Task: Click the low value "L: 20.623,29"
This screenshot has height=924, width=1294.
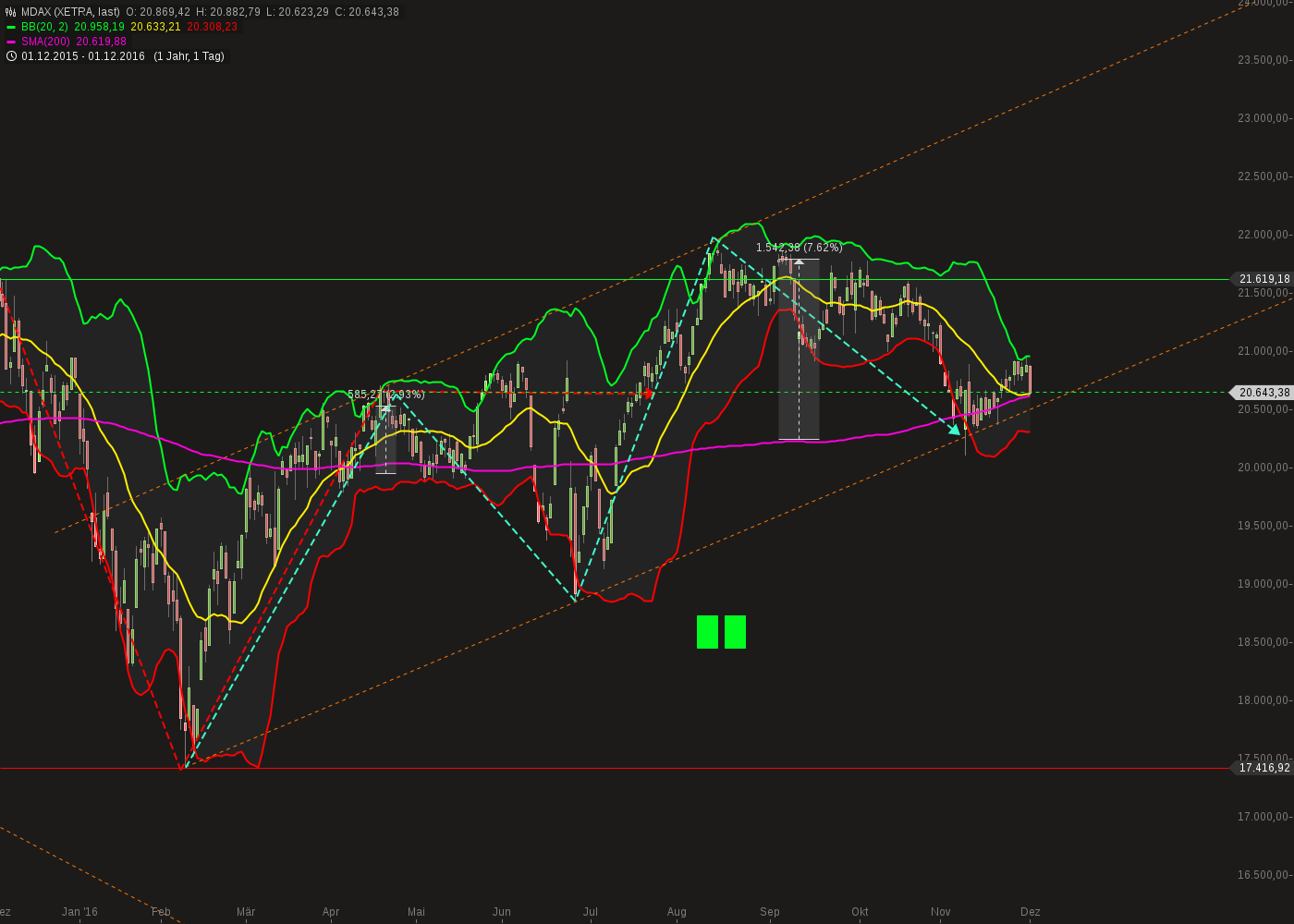Action: point(298,12)
